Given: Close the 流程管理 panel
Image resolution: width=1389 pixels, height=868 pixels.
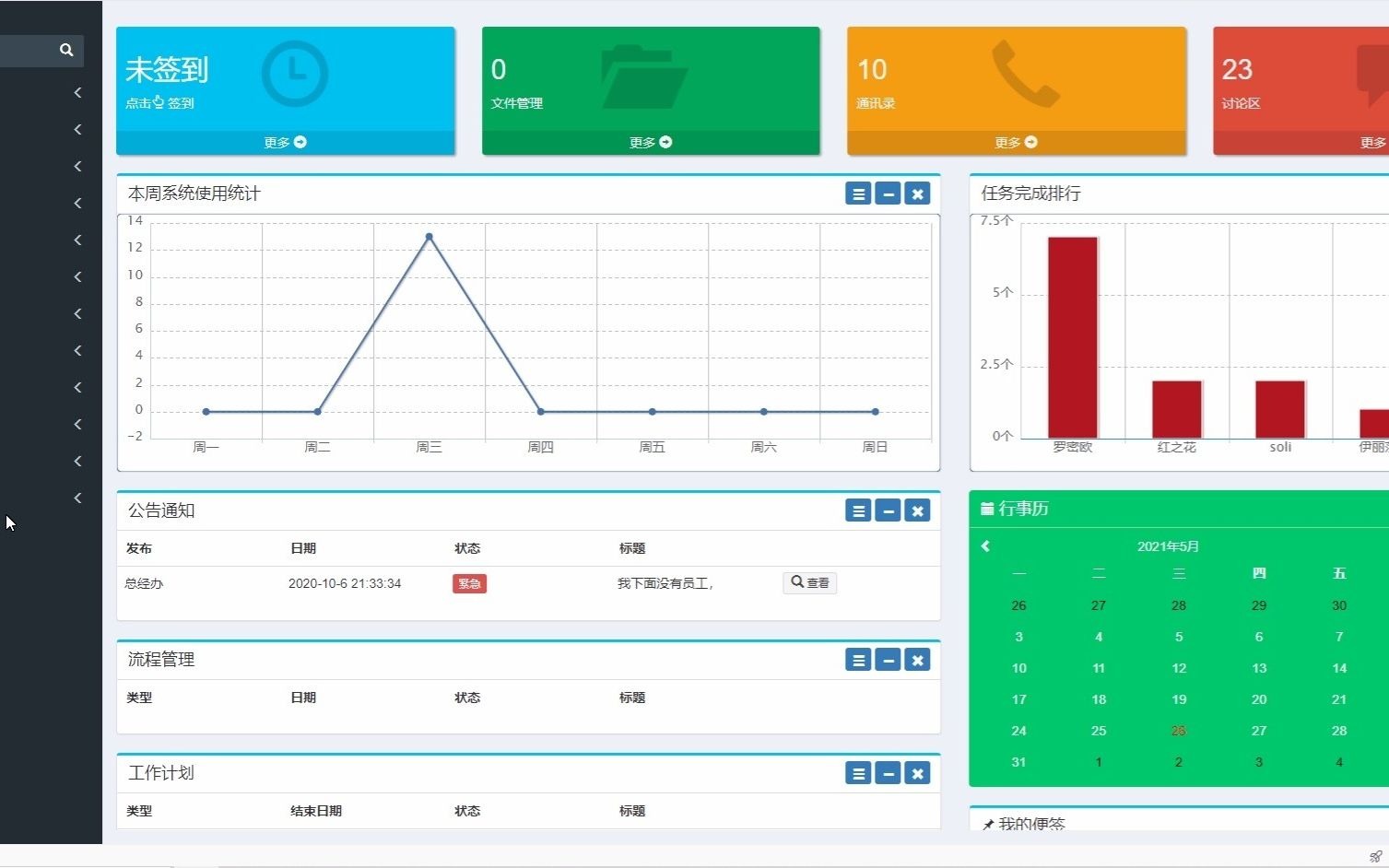Looking at the screenshot, I should tap(917, 660).
